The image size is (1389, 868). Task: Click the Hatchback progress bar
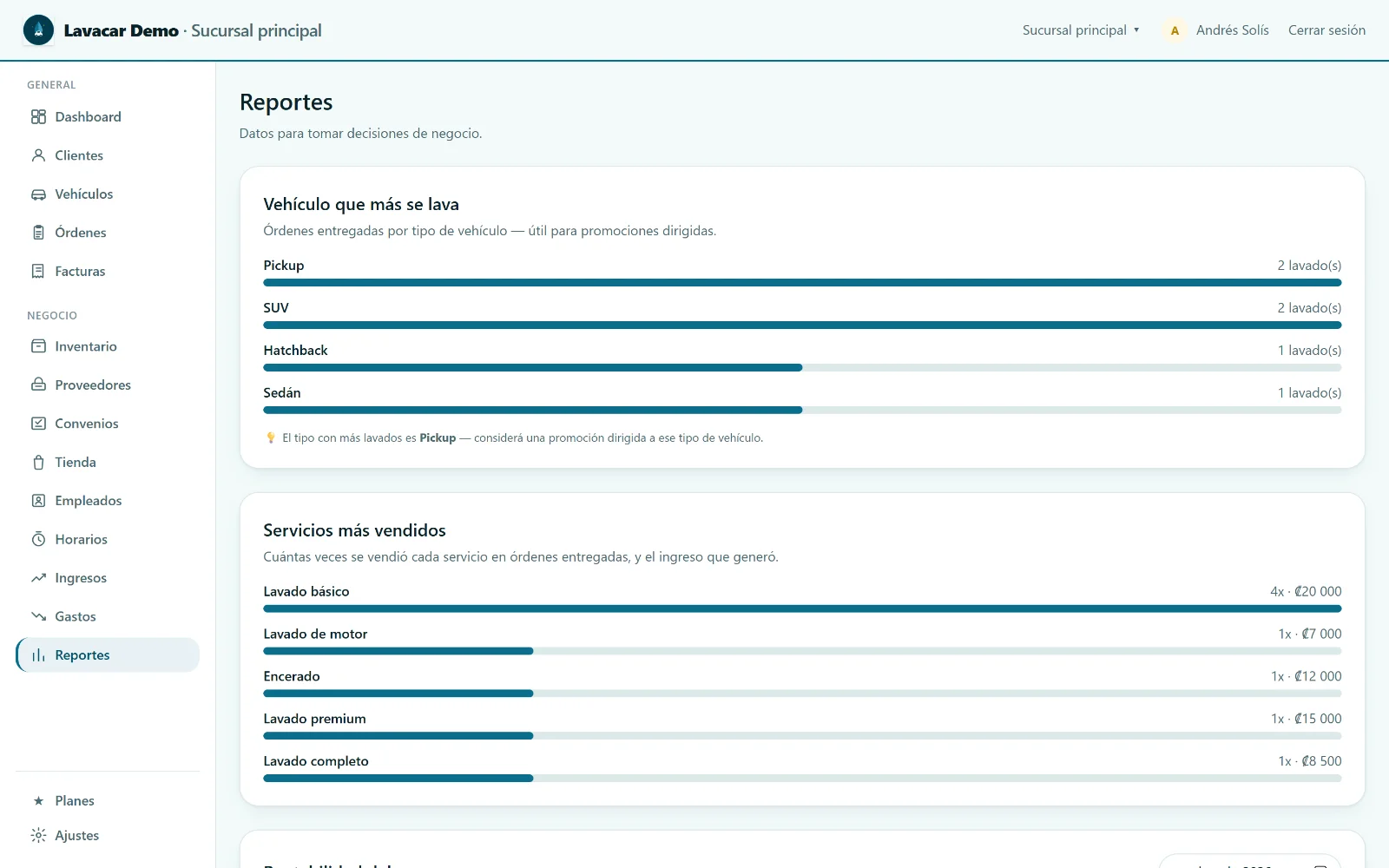coord(802,368)
